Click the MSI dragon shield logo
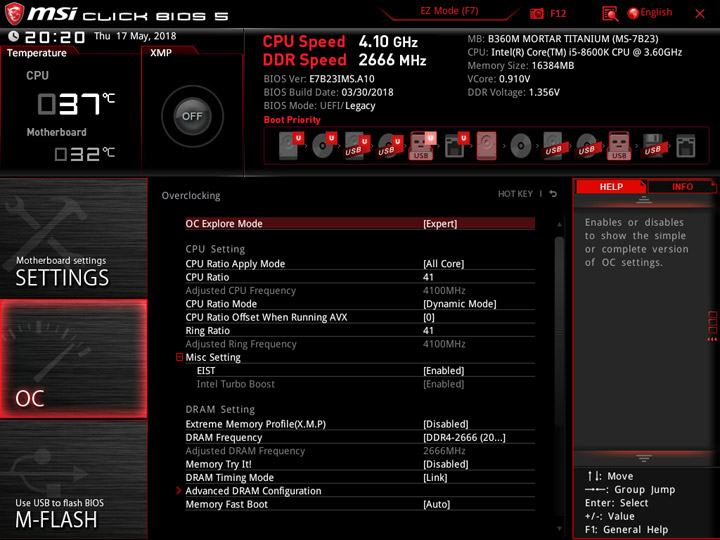Viewport: 720px width, 540px height. (14, 14)
